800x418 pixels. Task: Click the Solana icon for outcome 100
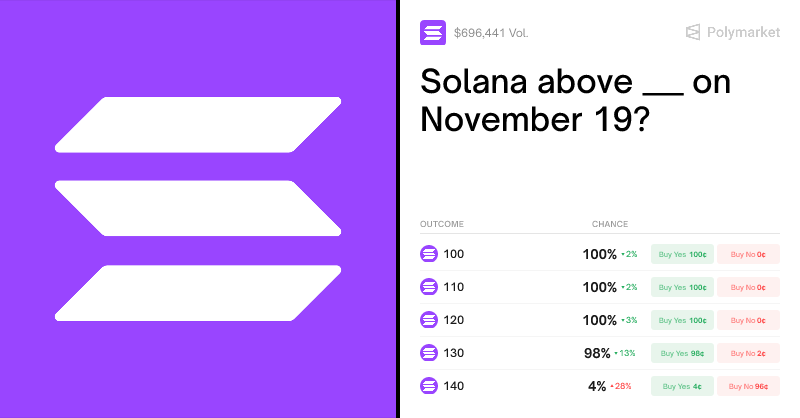pyautogui.click(x=429, y=254)
